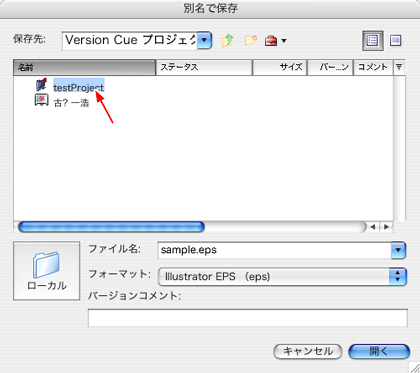Sort by the status column header

(x=204, y=68)
